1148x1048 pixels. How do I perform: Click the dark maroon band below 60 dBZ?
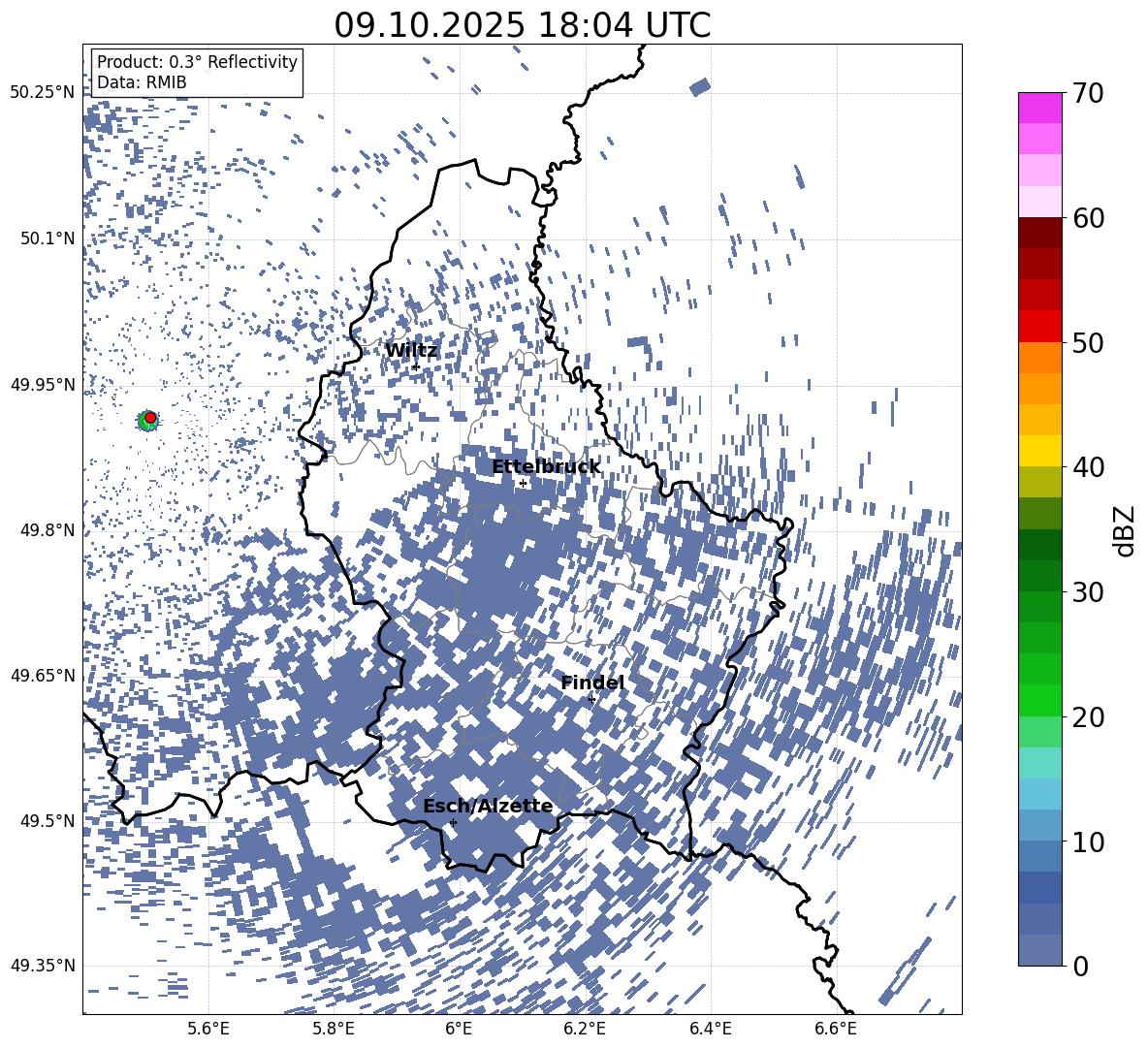coord(1039,233)
